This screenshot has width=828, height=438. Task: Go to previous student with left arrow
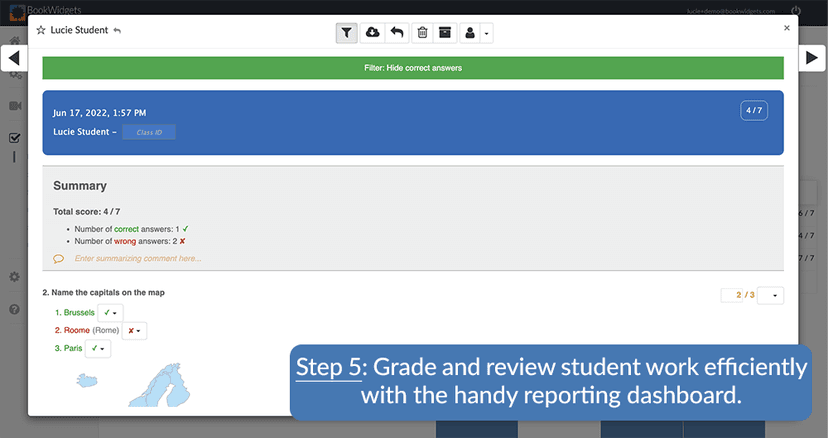[14, 58]
